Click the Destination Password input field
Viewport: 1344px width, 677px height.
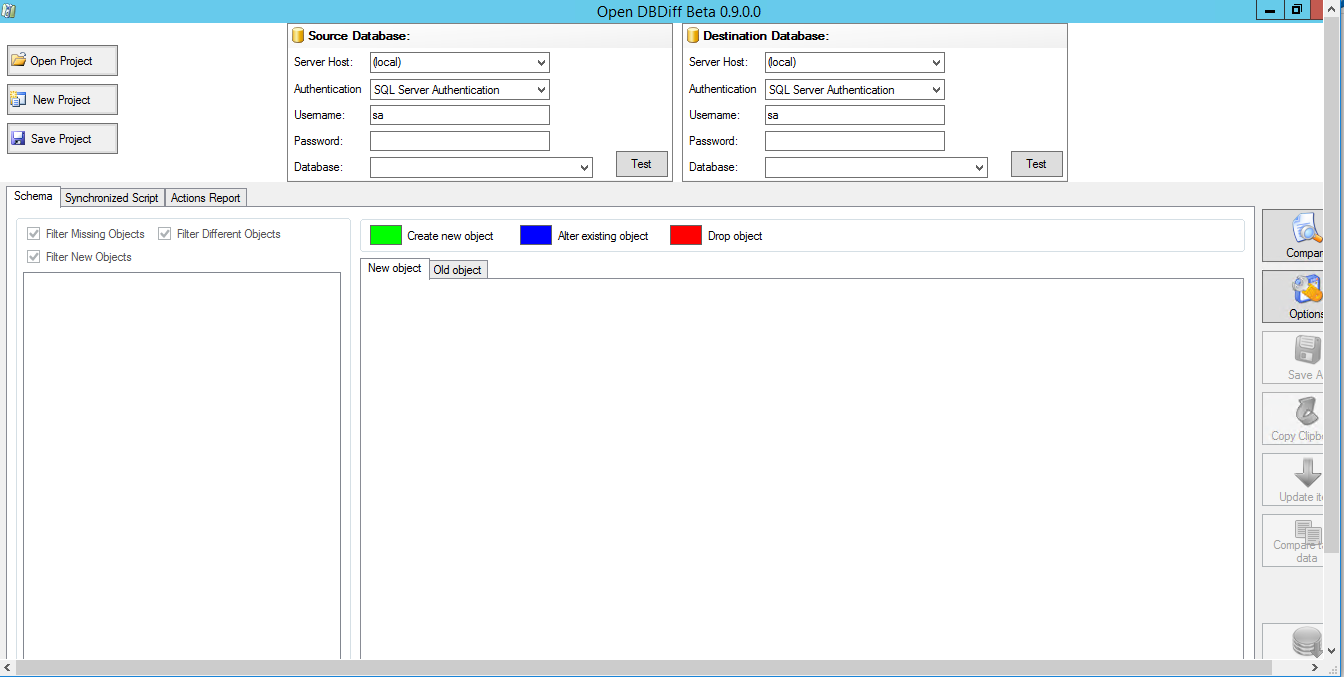(x=854, y=141)
